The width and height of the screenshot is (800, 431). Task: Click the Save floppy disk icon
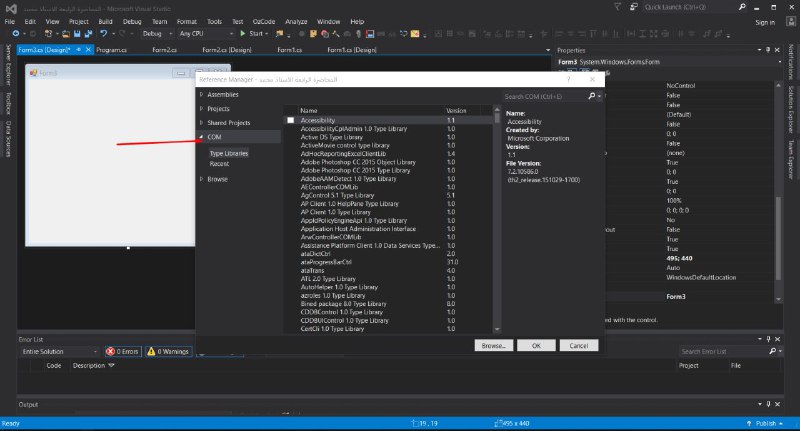[x=77, y=34]
